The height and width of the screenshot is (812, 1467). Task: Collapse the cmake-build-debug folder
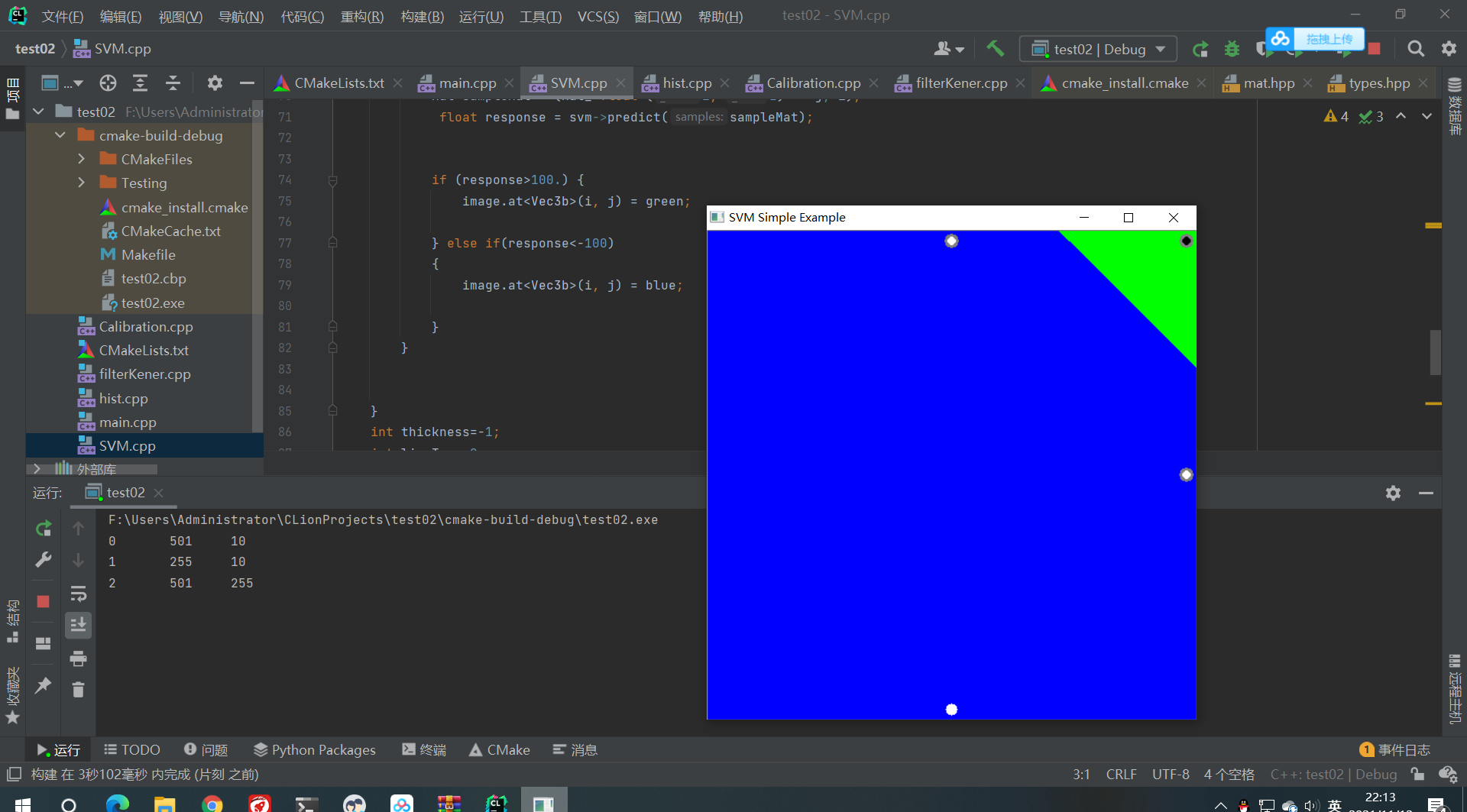click(60, 135)
